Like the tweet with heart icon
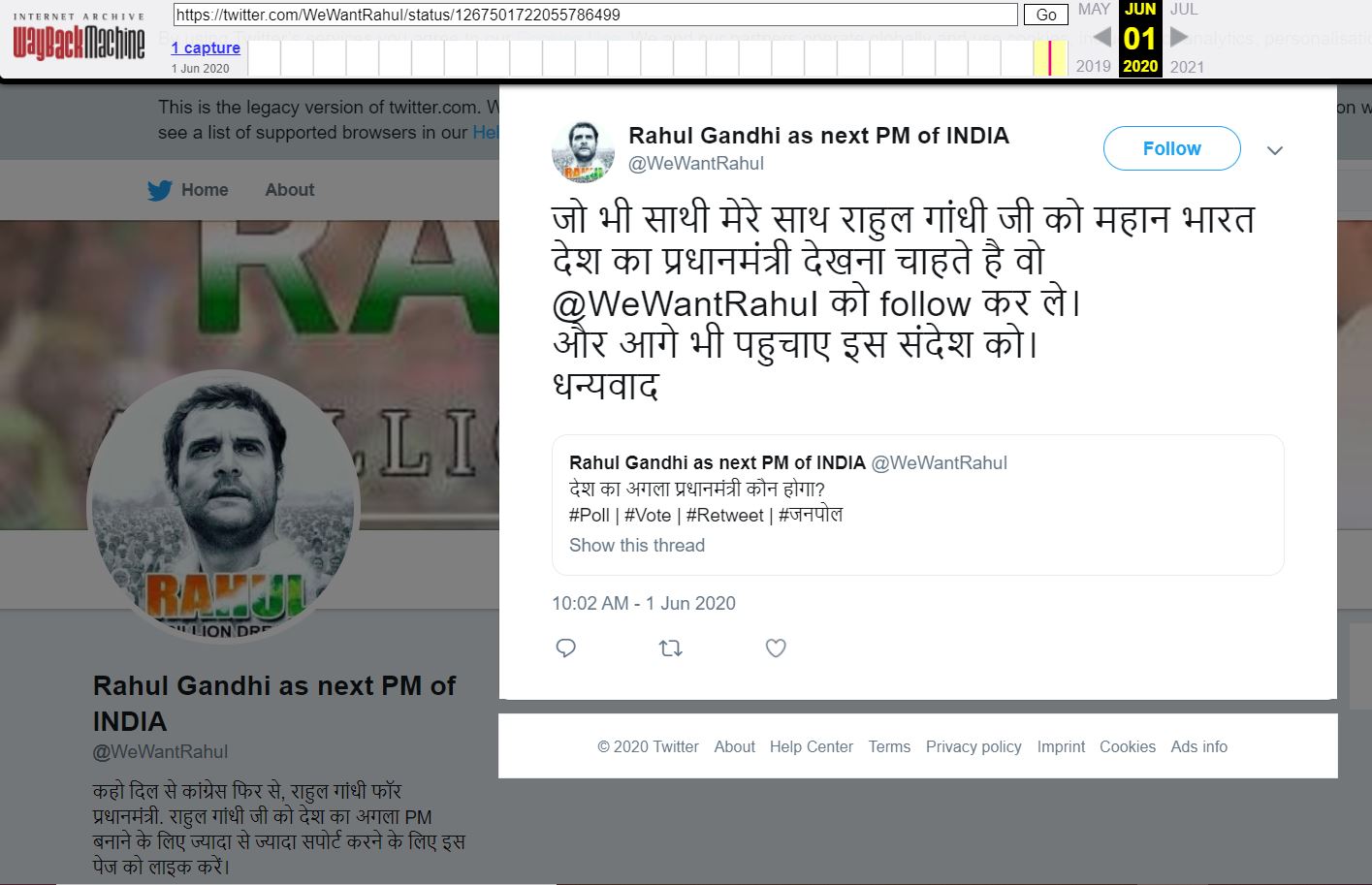This screenshot has height=885, width=1372. click(x=776, y=648)
